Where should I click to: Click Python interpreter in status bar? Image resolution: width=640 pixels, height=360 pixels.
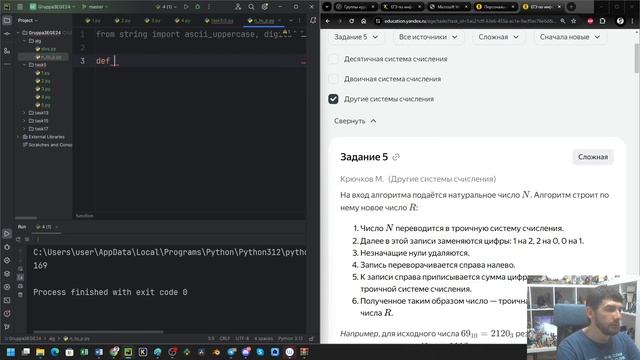[x=290, y=338]
